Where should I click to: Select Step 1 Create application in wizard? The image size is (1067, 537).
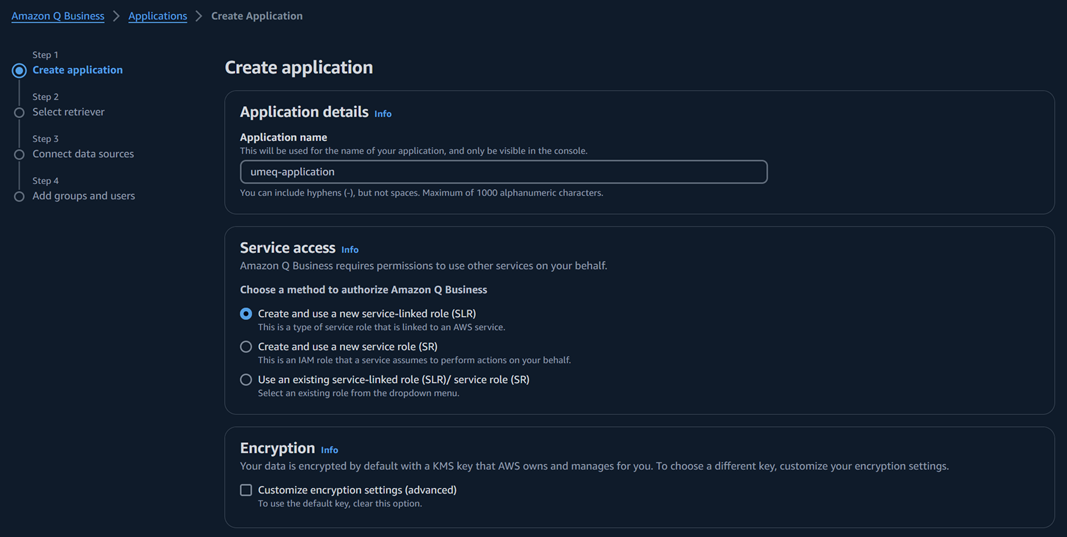(x=78, y=70)
